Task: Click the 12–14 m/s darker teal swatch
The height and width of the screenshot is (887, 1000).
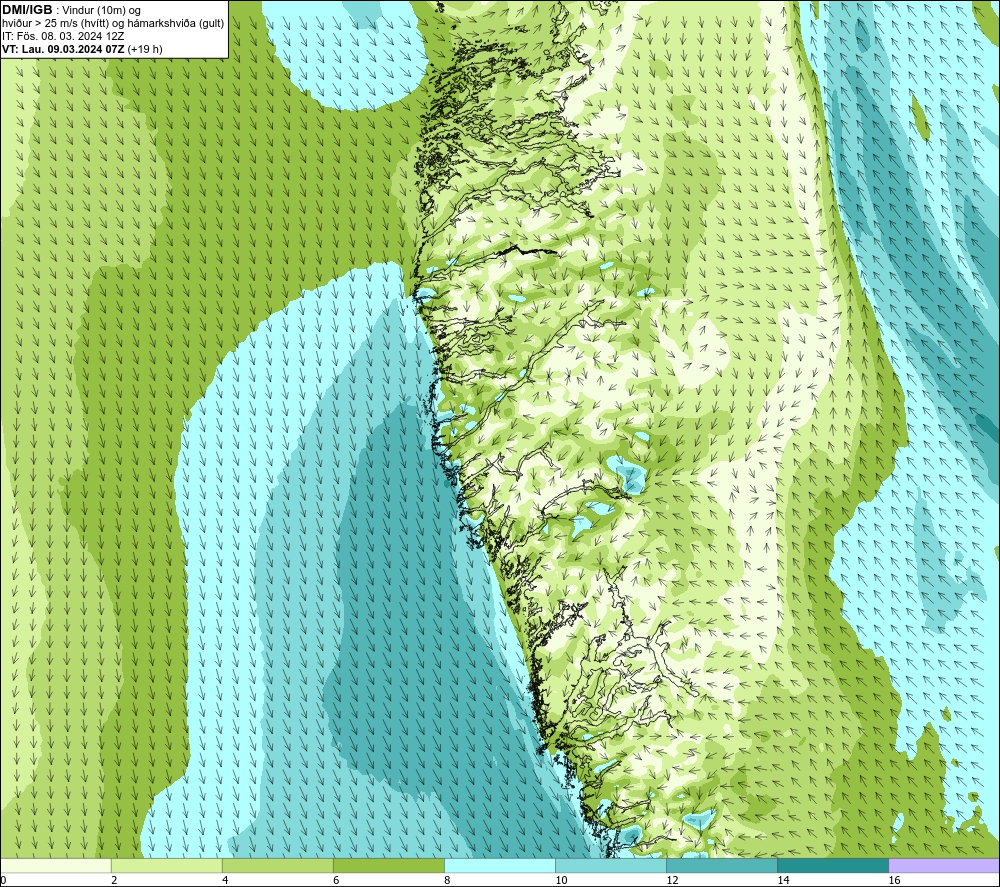Action: [x=721, y=865]
